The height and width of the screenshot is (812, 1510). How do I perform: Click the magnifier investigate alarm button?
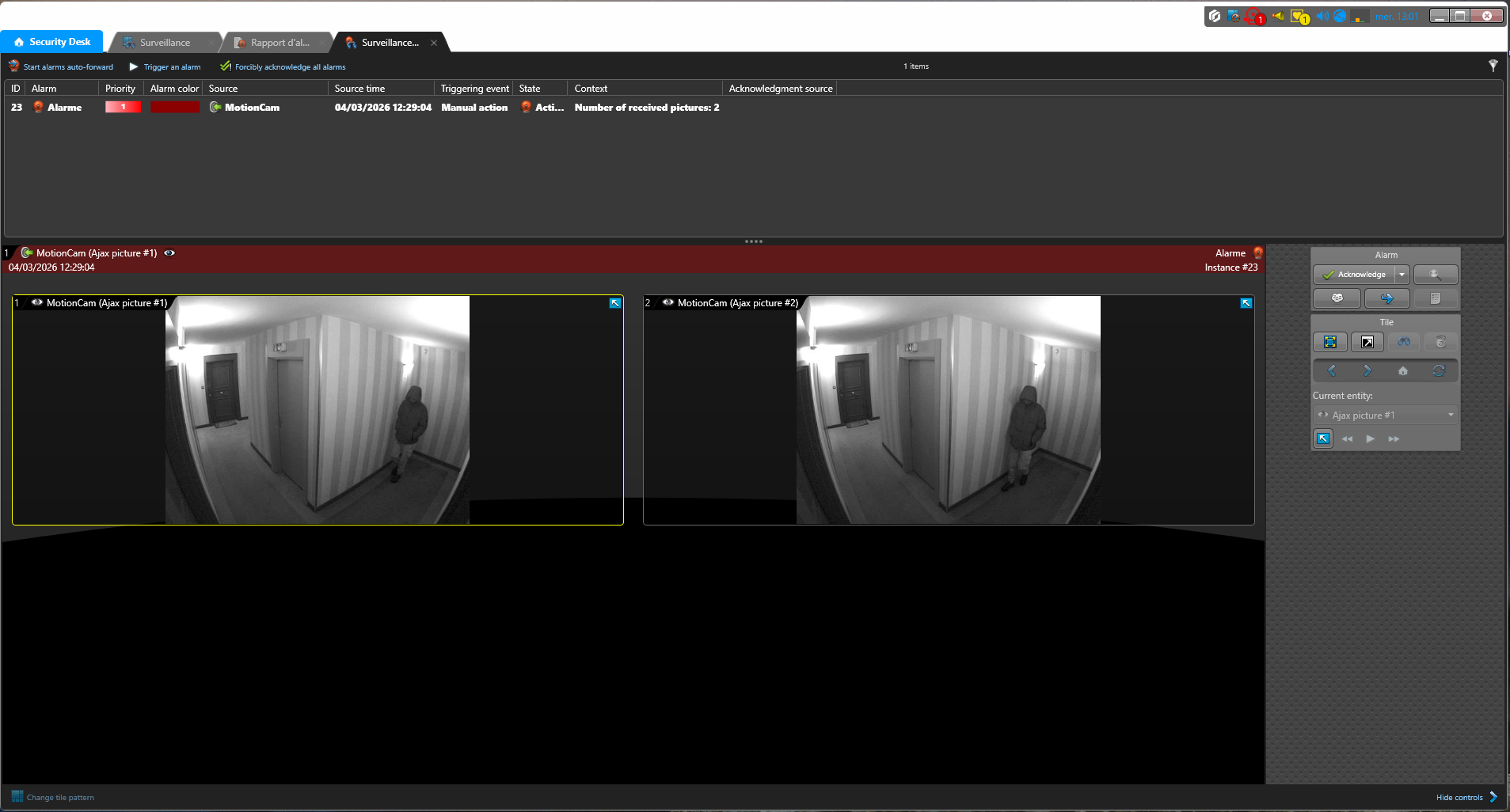click(1435, 275)
